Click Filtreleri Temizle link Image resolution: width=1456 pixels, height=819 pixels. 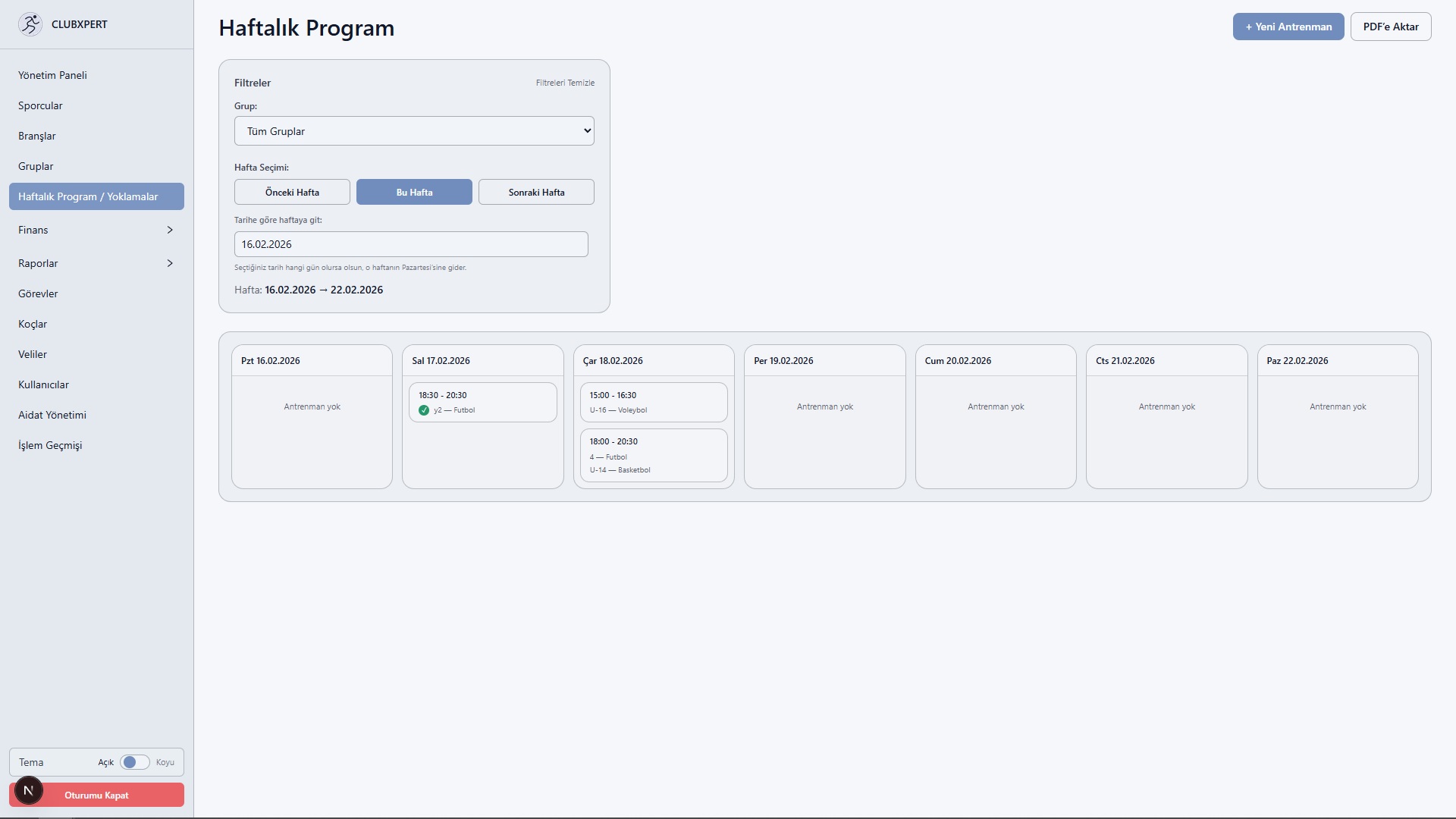565,83
